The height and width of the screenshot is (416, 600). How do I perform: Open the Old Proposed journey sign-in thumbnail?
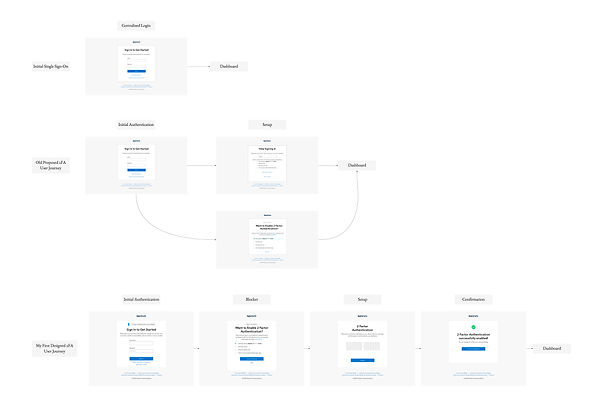pos(136,165)
